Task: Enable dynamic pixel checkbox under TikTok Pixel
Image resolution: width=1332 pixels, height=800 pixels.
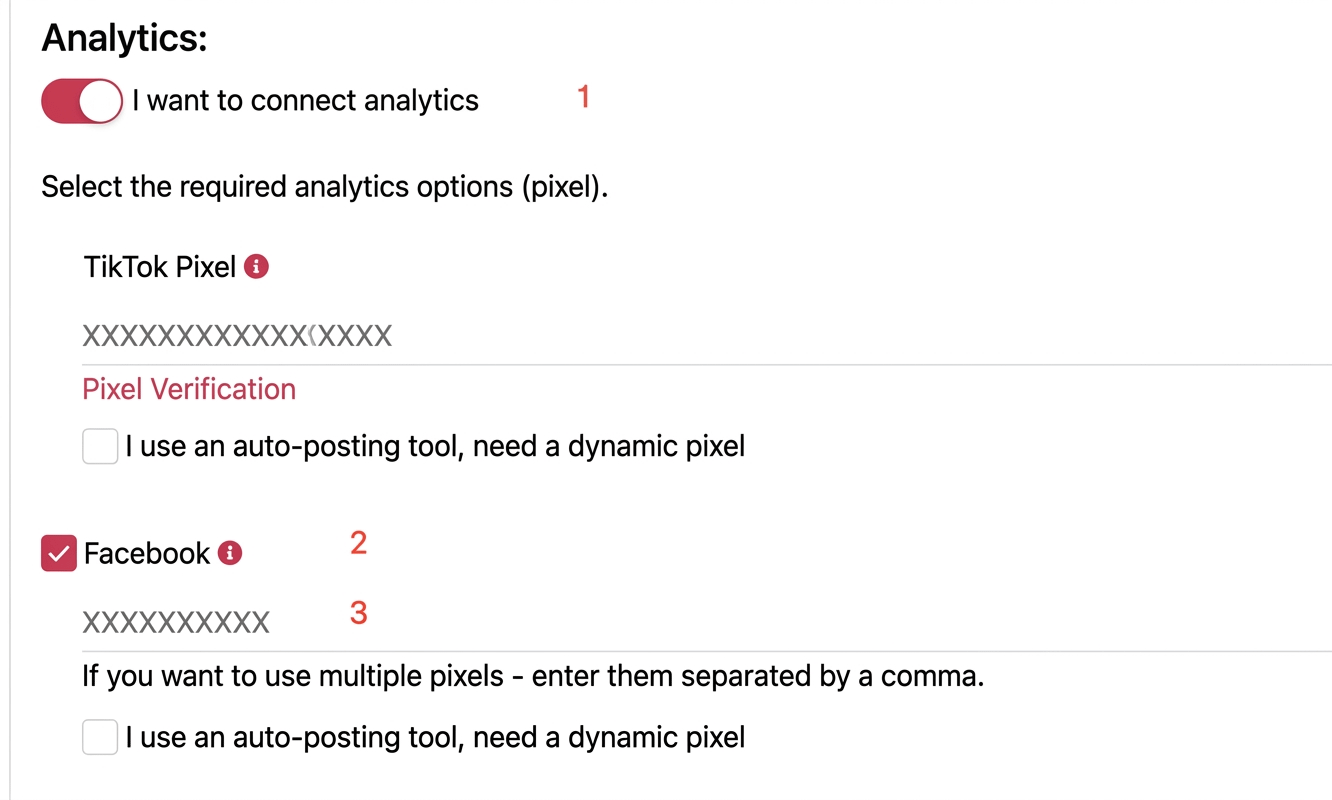Action: [x=100, y=446]
